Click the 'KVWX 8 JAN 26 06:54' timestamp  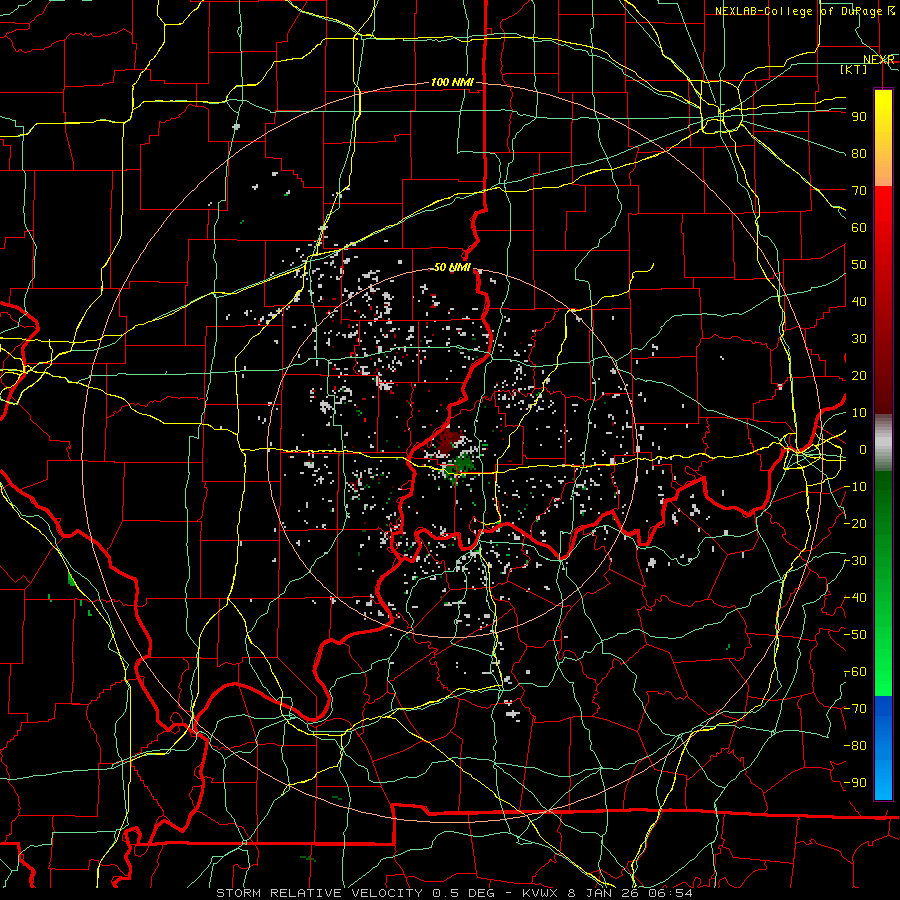coord(607,893)
